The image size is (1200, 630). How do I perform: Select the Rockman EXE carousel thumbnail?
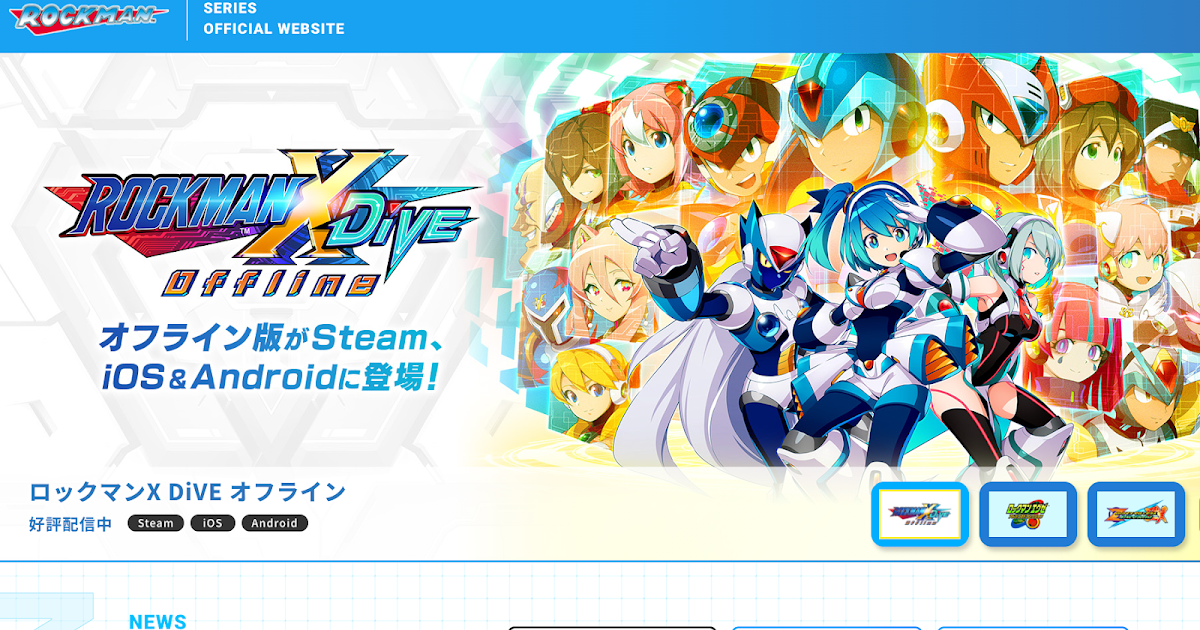click(x=1028, y=514)
